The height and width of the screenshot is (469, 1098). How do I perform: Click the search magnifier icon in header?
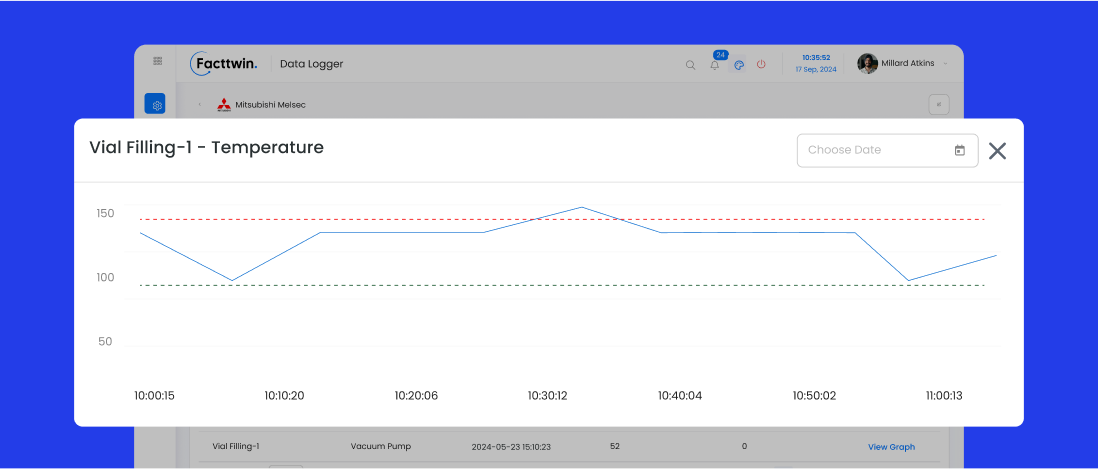click(x=690, y=65)
